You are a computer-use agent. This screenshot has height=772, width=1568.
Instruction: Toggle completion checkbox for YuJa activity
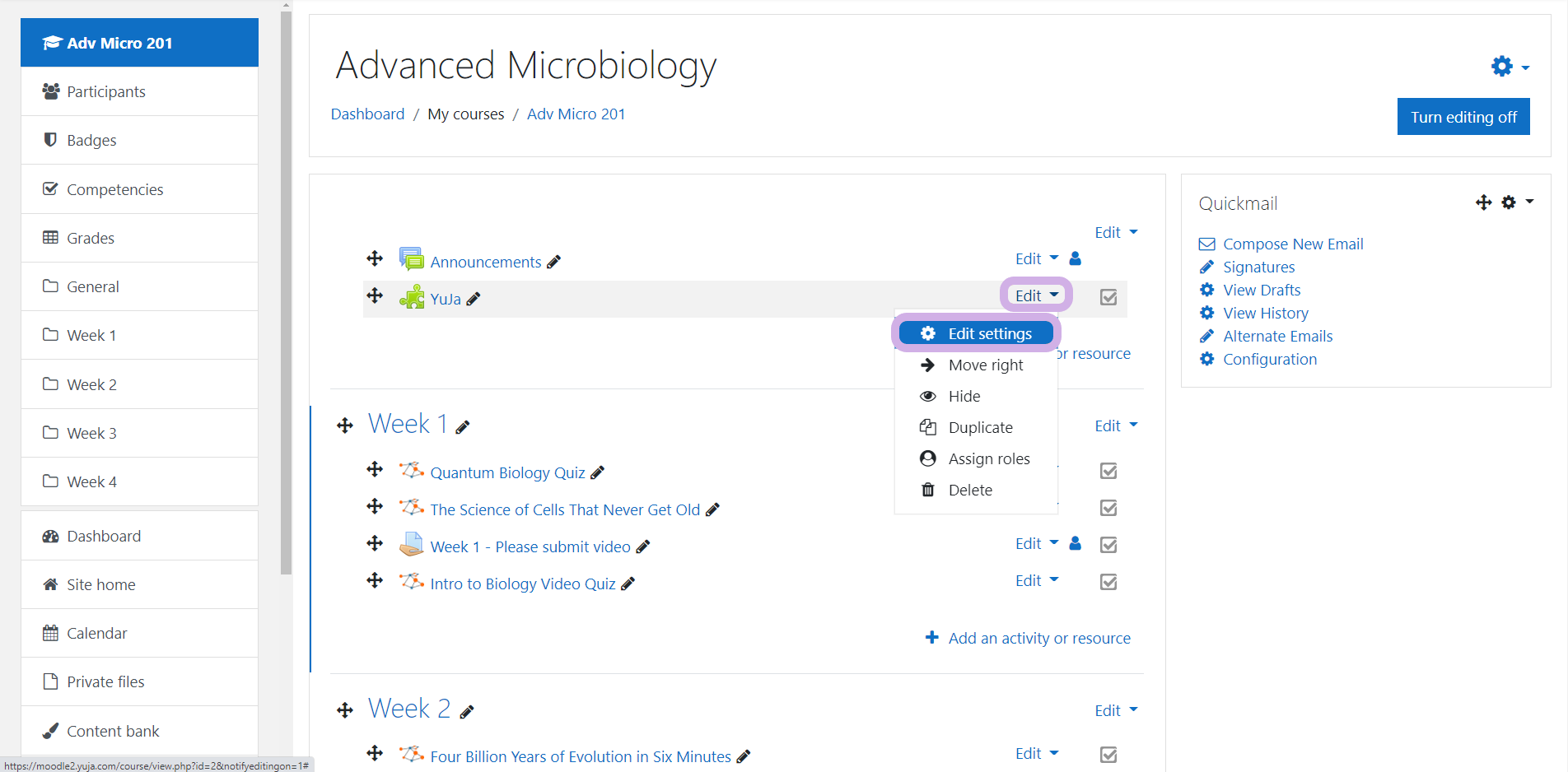click(x=1108, y=297)
